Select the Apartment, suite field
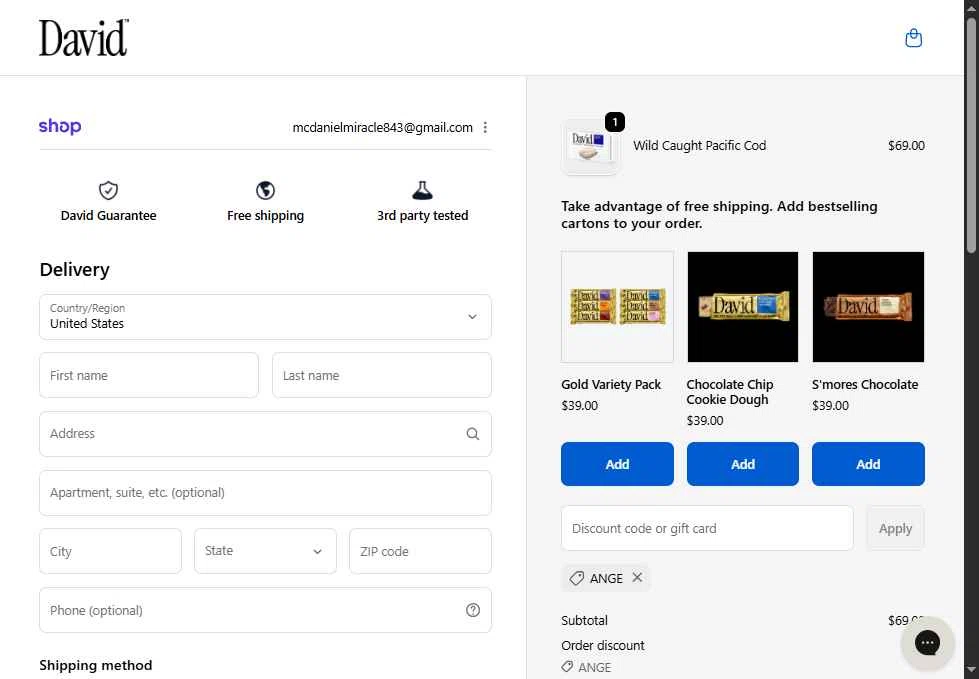Screen dimensions: 979x679 pos(265,492)
